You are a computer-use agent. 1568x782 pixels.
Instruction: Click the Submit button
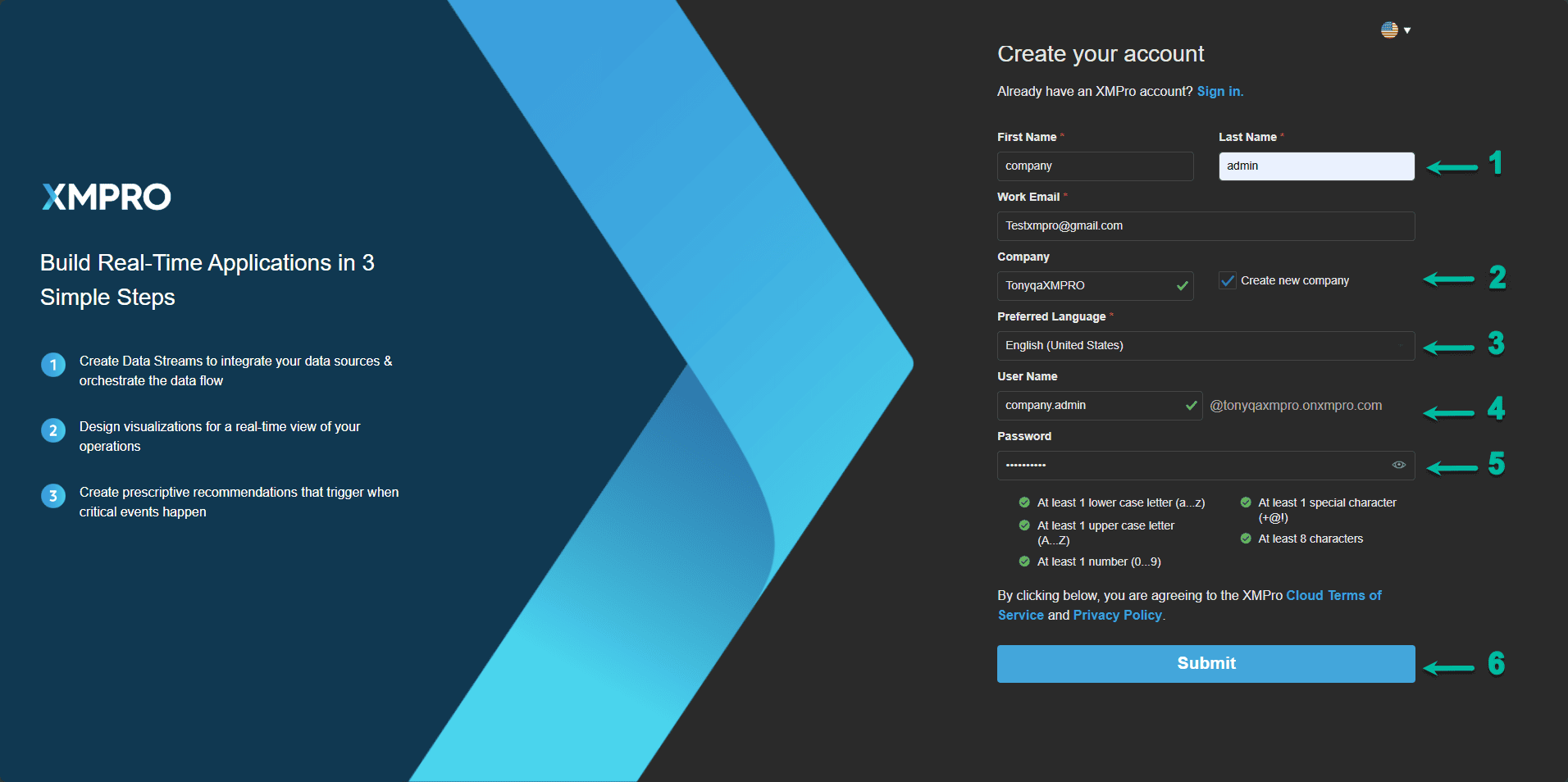coord(1205,663)
